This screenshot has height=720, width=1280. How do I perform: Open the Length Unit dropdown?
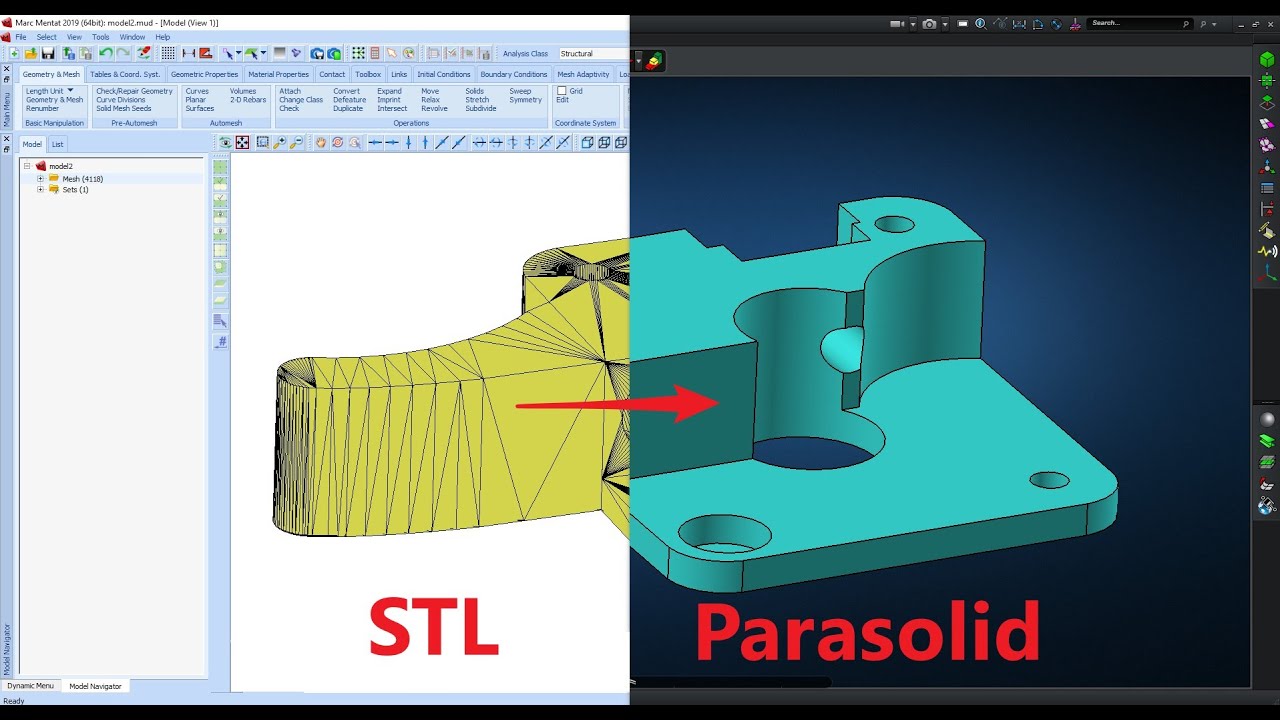point(50,91)
